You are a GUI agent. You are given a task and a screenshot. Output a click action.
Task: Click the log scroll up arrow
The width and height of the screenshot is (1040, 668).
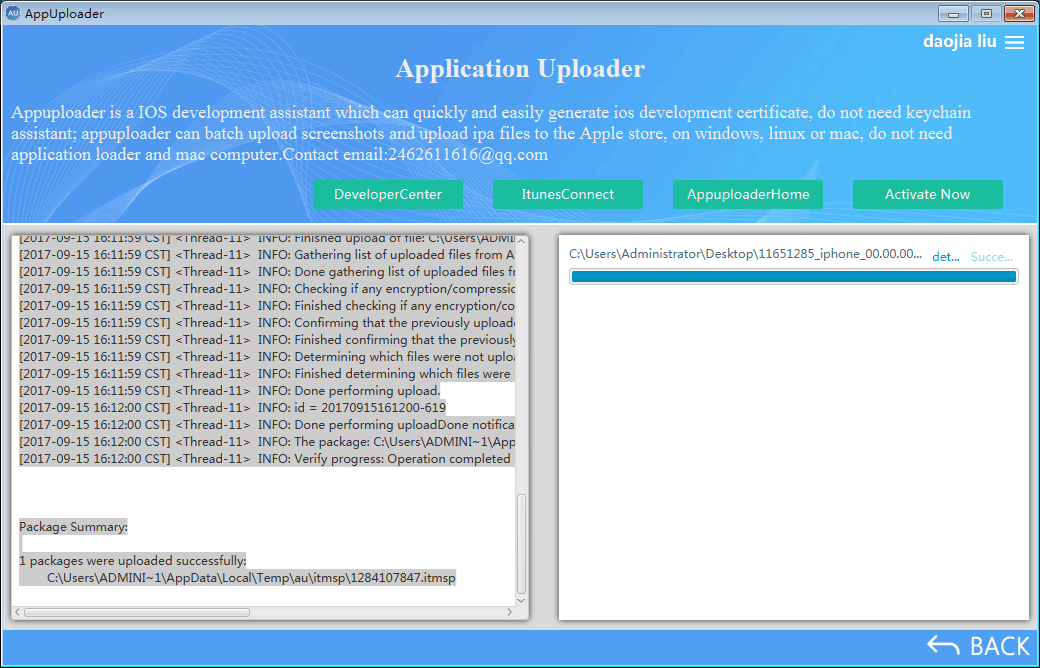pyautogui.click(x=521, y=241)
